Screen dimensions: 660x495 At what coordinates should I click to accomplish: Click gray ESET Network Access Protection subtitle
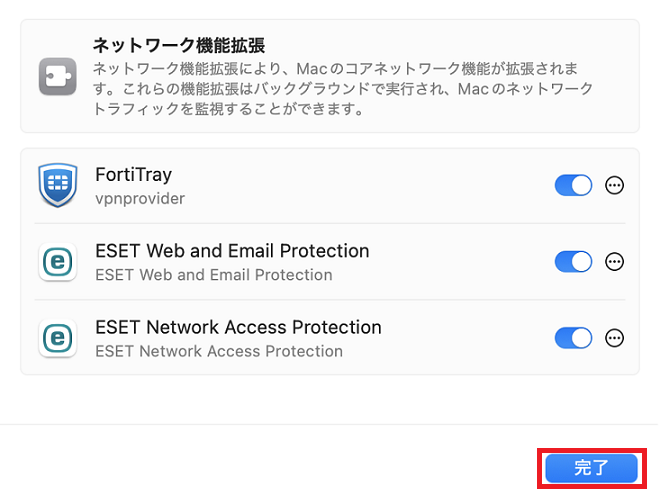(x=218, y=351)
